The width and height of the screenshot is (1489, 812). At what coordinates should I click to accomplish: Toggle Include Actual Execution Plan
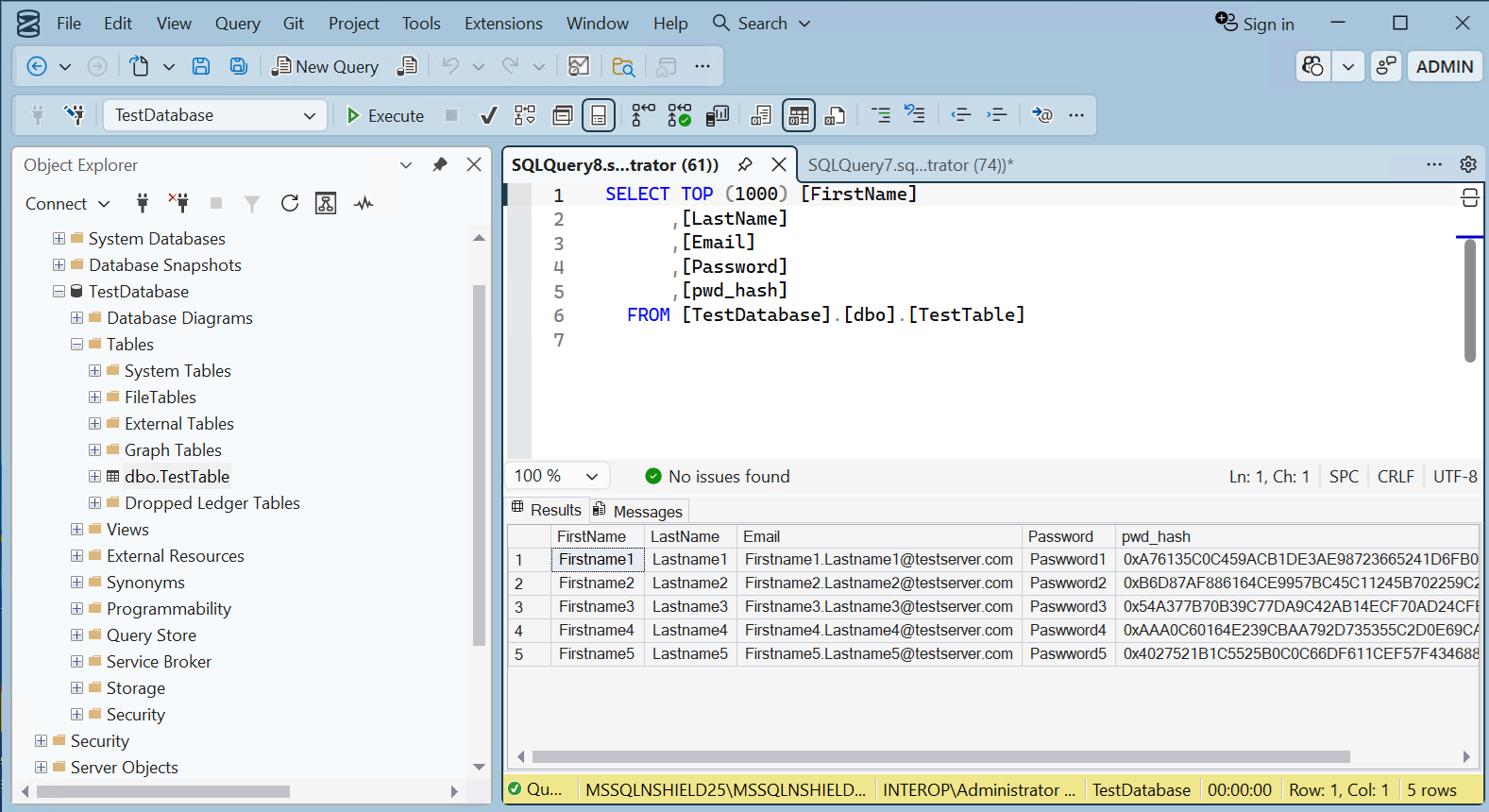[643, 115]
